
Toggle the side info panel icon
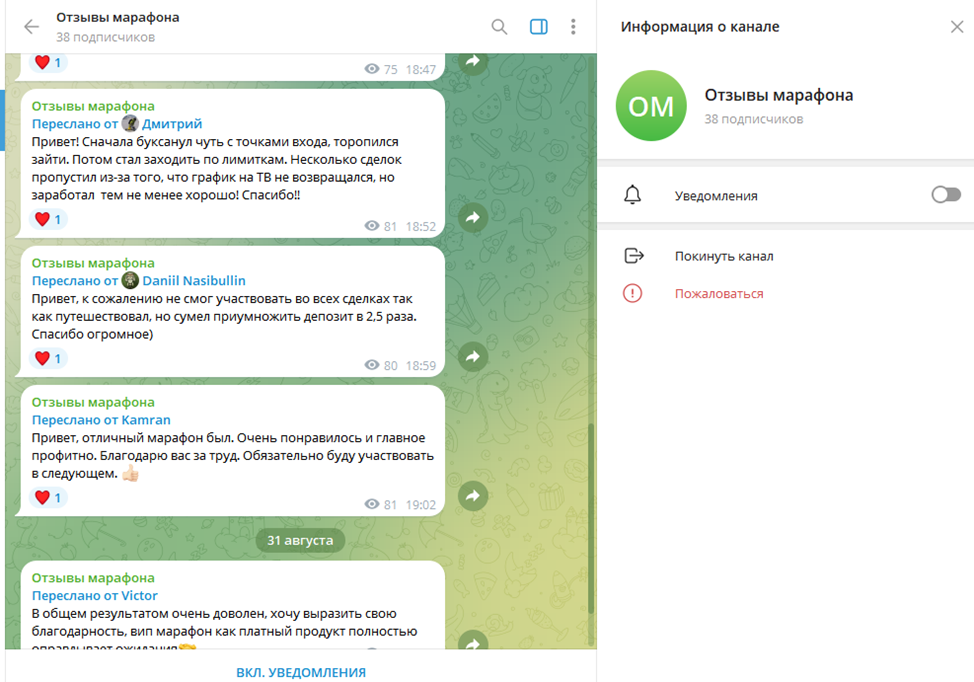click(539, 27)
